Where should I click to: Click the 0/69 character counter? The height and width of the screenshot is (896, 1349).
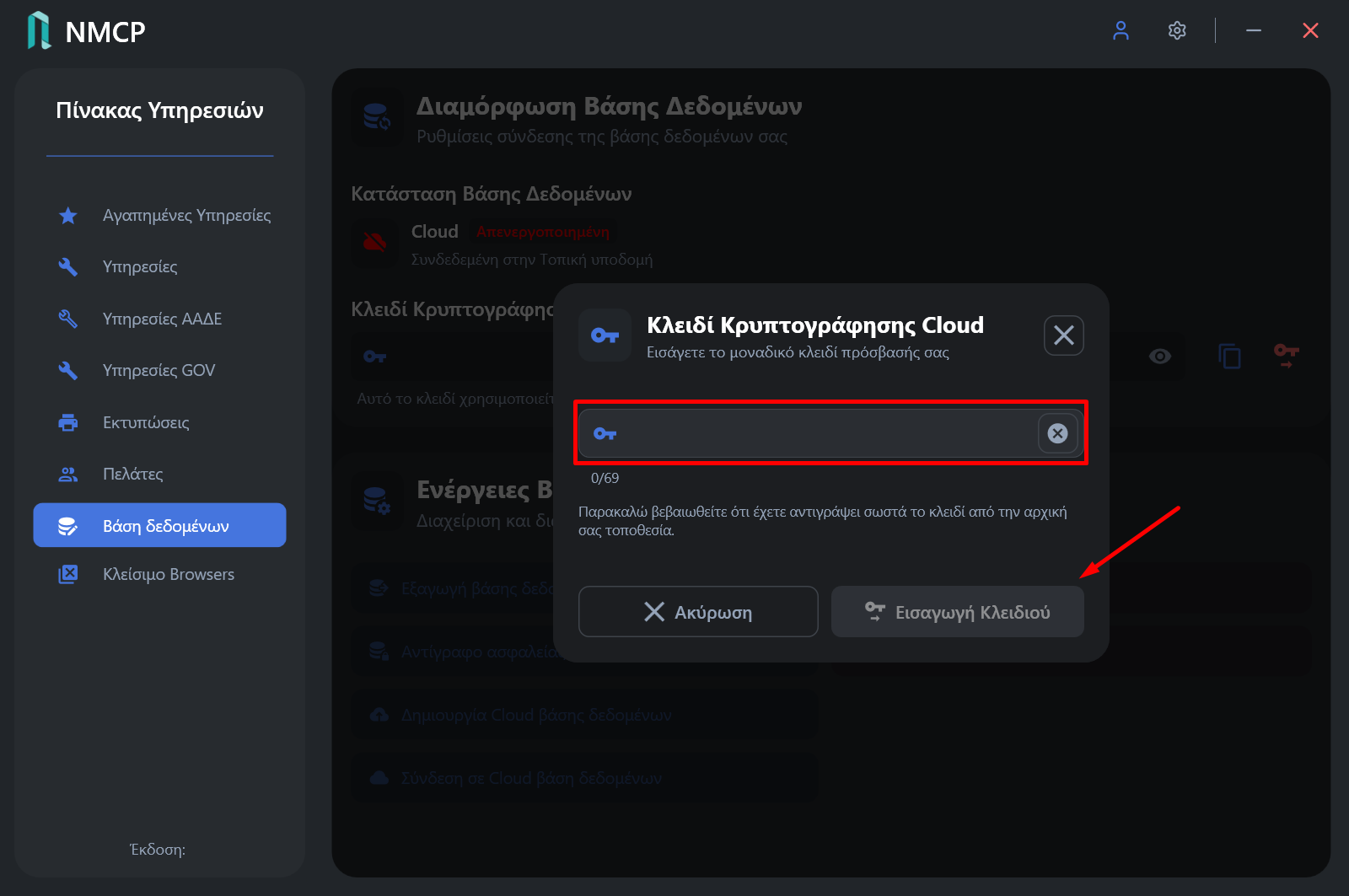605,478
